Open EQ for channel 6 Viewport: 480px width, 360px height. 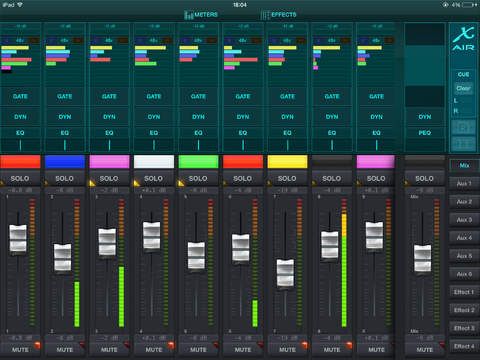coord(243,133)
